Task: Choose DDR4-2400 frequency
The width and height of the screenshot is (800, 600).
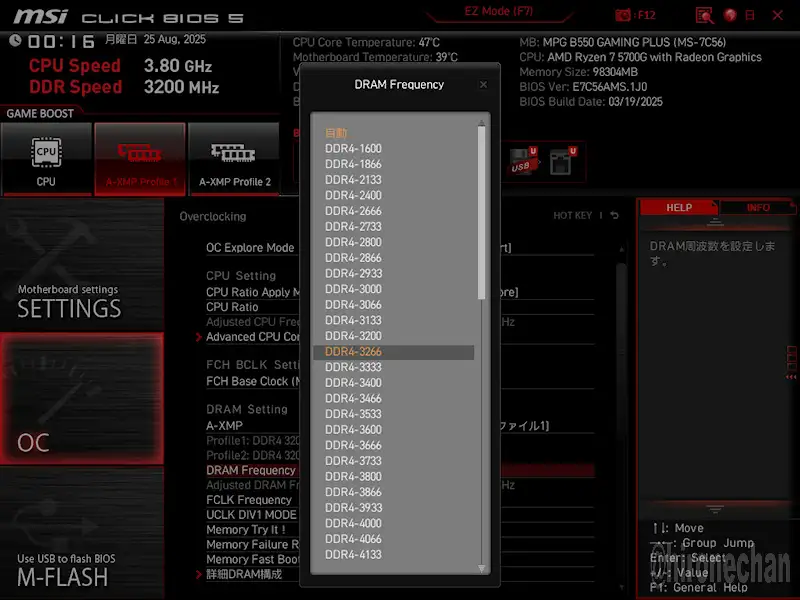Action: click(353, 195)
